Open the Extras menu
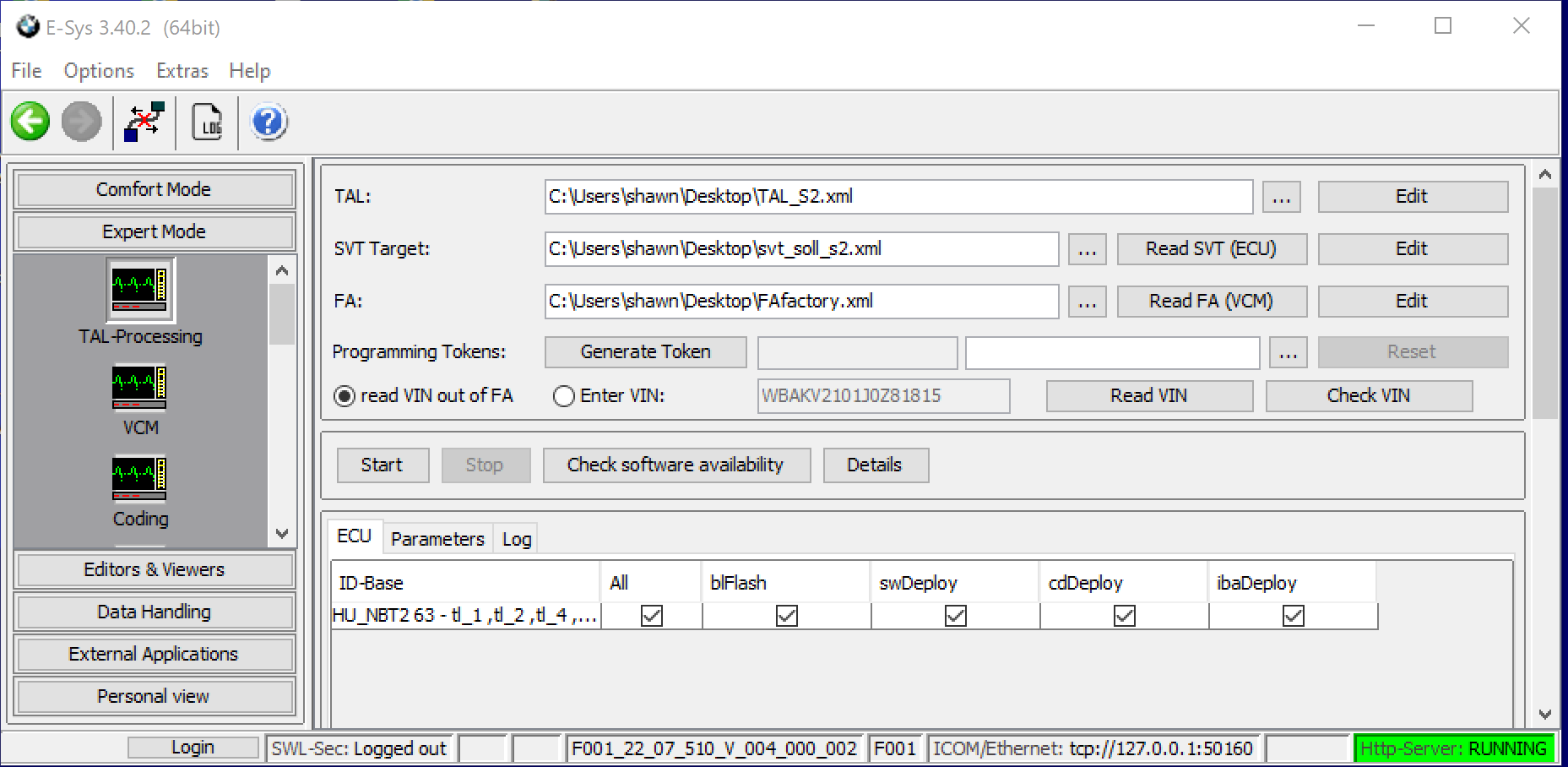 point(182,71)
